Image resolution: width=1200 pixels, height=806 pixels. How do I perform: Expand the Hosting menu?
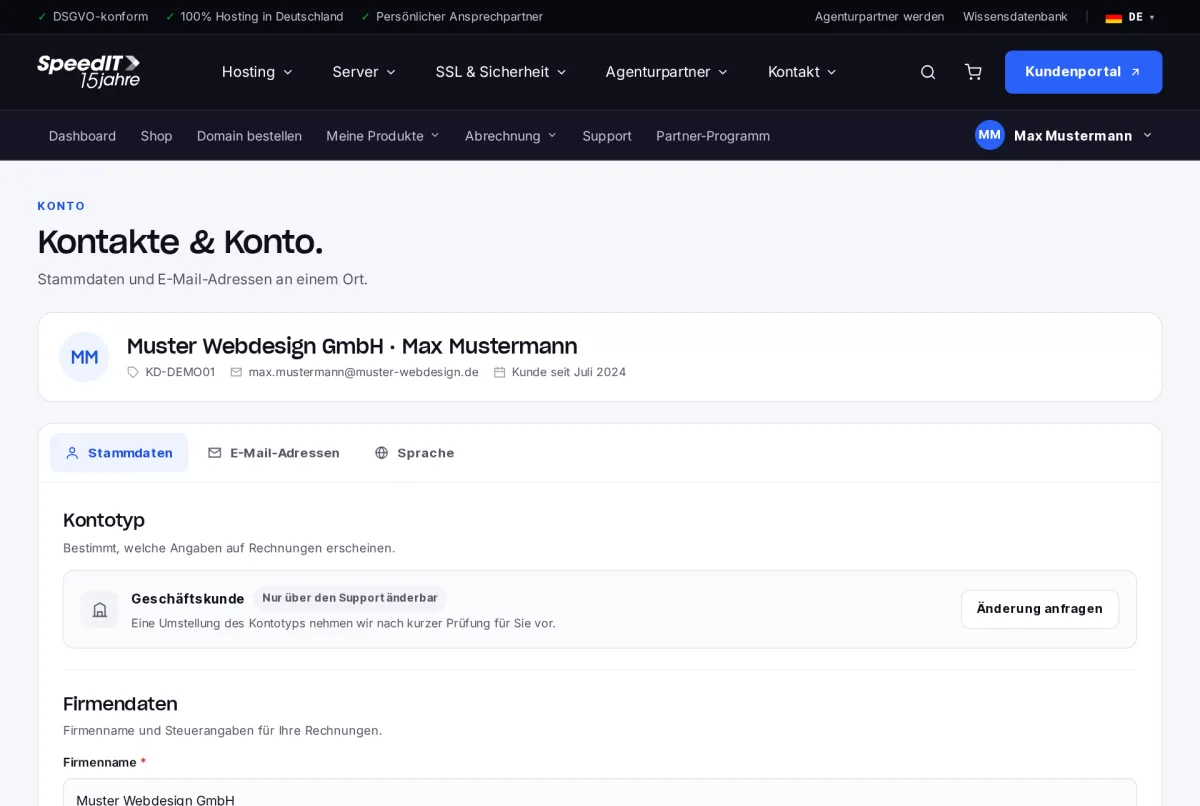click(x=257, y=72)
